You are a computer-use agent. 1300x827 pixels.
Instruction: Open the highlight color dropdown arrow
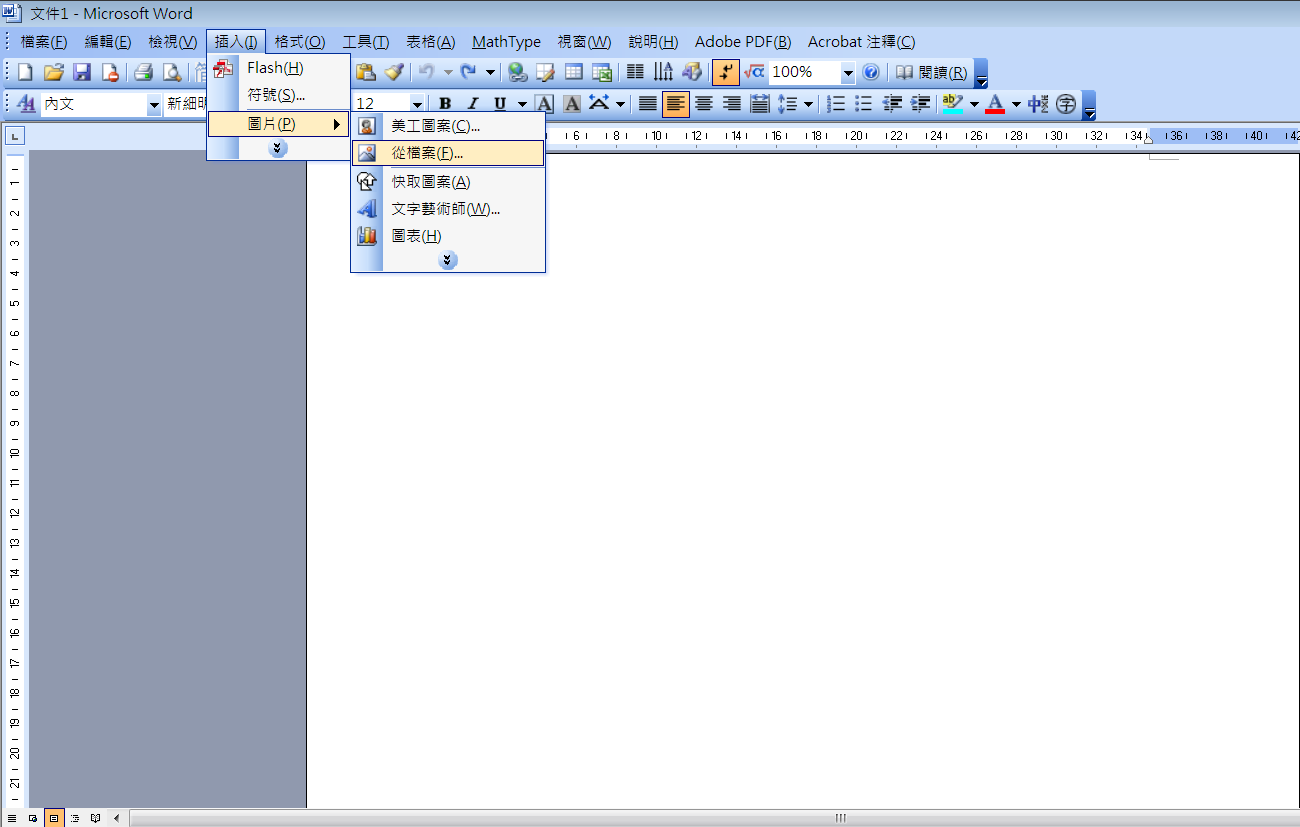tap(974, 104)
